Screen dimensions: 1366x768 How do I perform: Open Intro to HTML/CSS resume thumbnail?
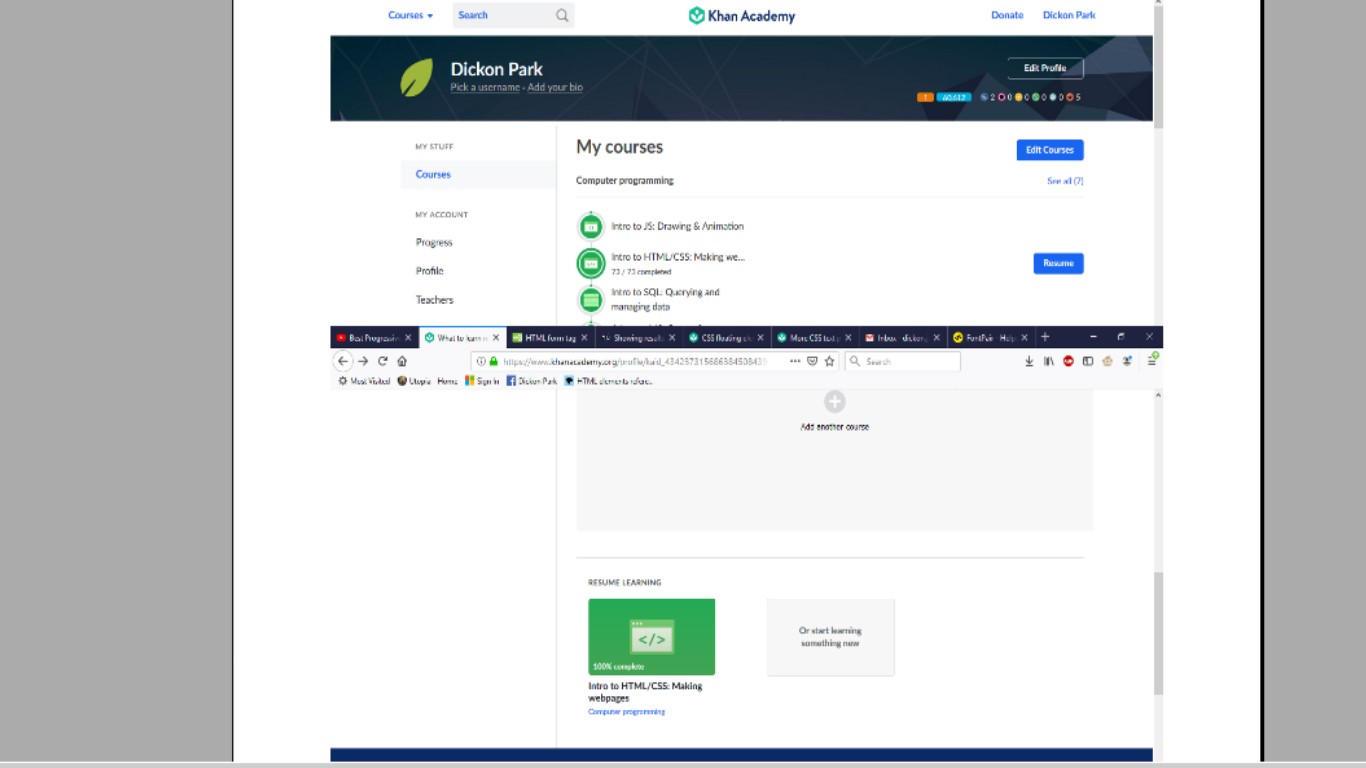[651, 637]
